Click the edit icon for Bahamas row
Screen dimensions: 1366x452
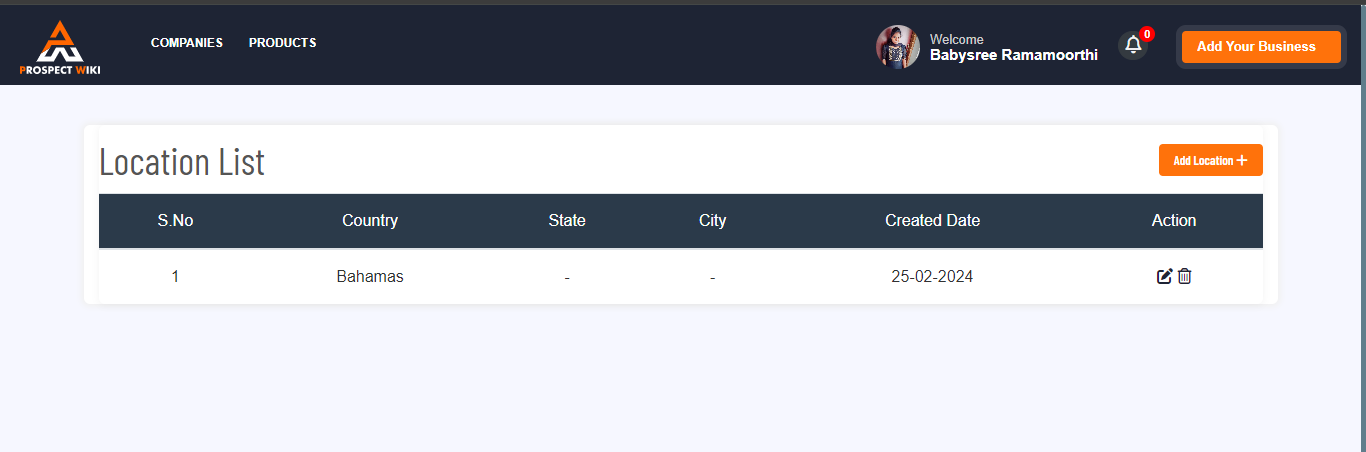[1164, 276]
